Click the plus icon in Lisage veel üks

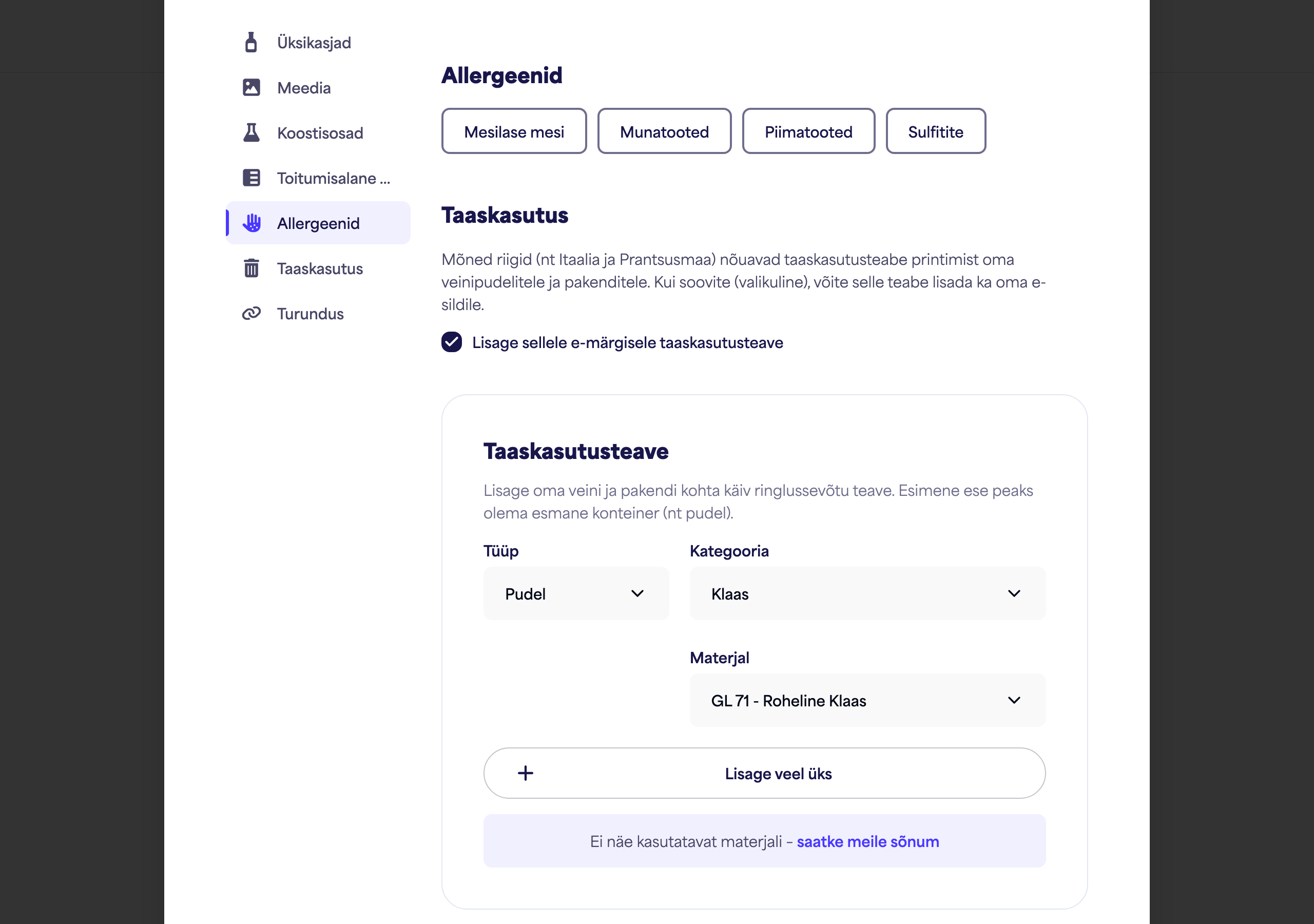pyautogui.click(x=526, y=774)
